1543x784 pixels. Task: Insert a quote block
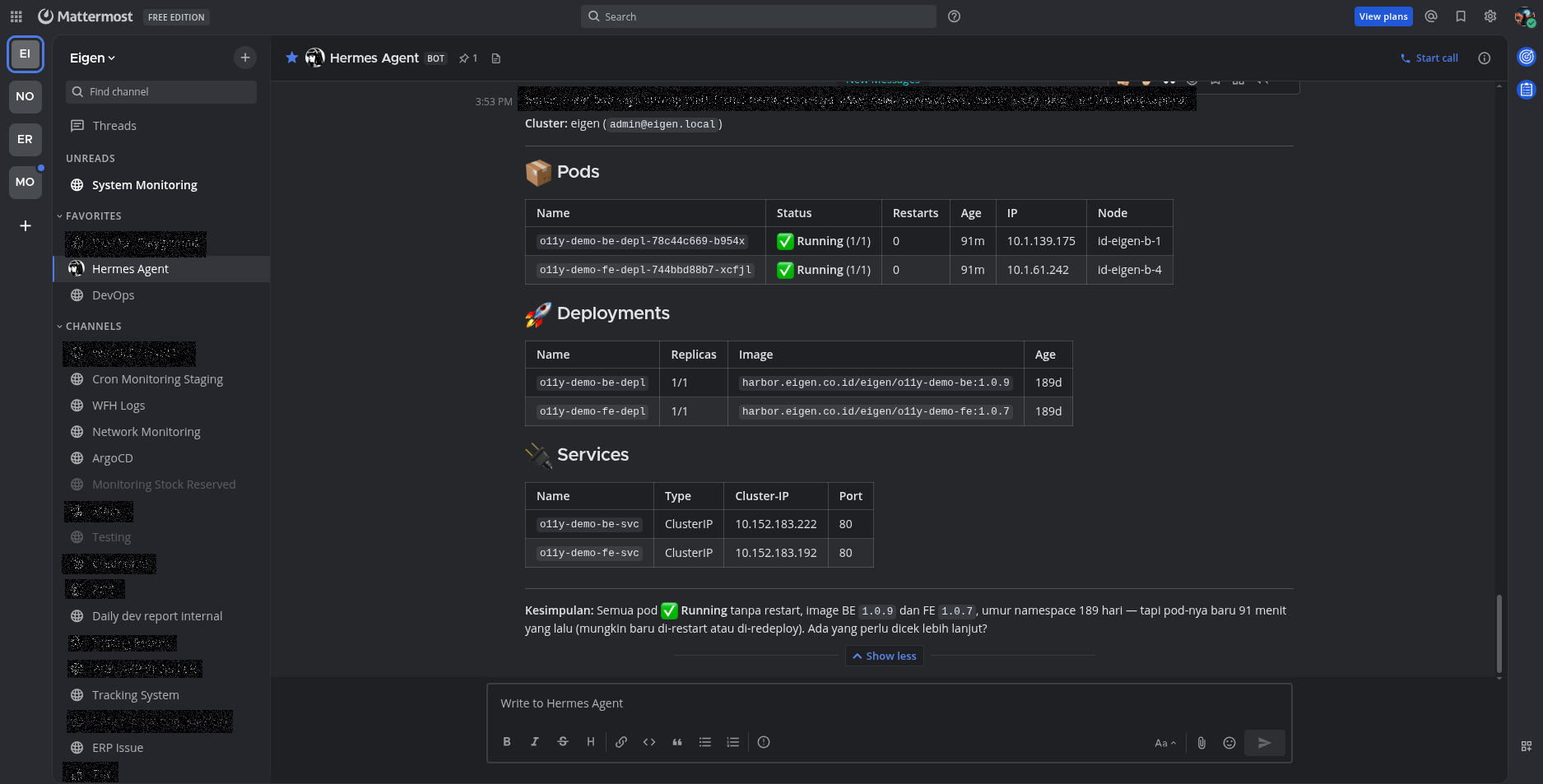tap(677, 742)
